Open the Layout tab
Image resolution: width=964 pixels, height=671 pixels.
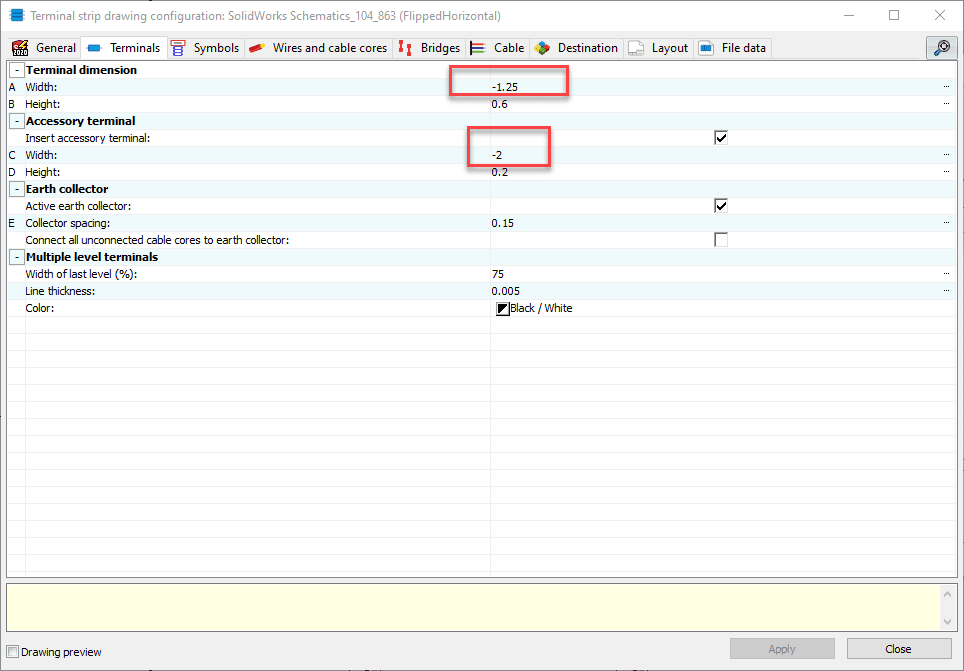pyautogui.click(x=658, y=48)
